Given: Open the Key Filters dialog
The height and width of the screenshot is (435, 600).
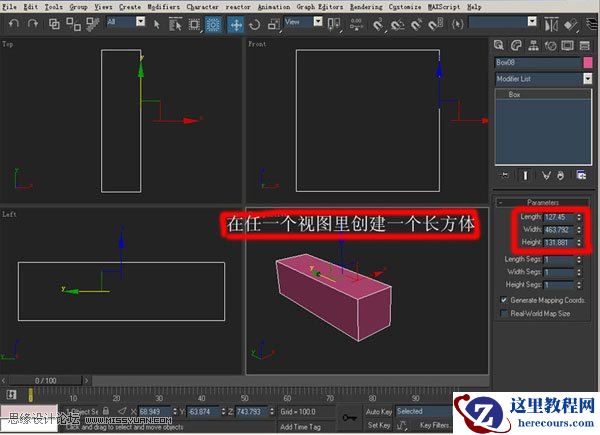Looking at the screenshot, I should tap(434, 425).
